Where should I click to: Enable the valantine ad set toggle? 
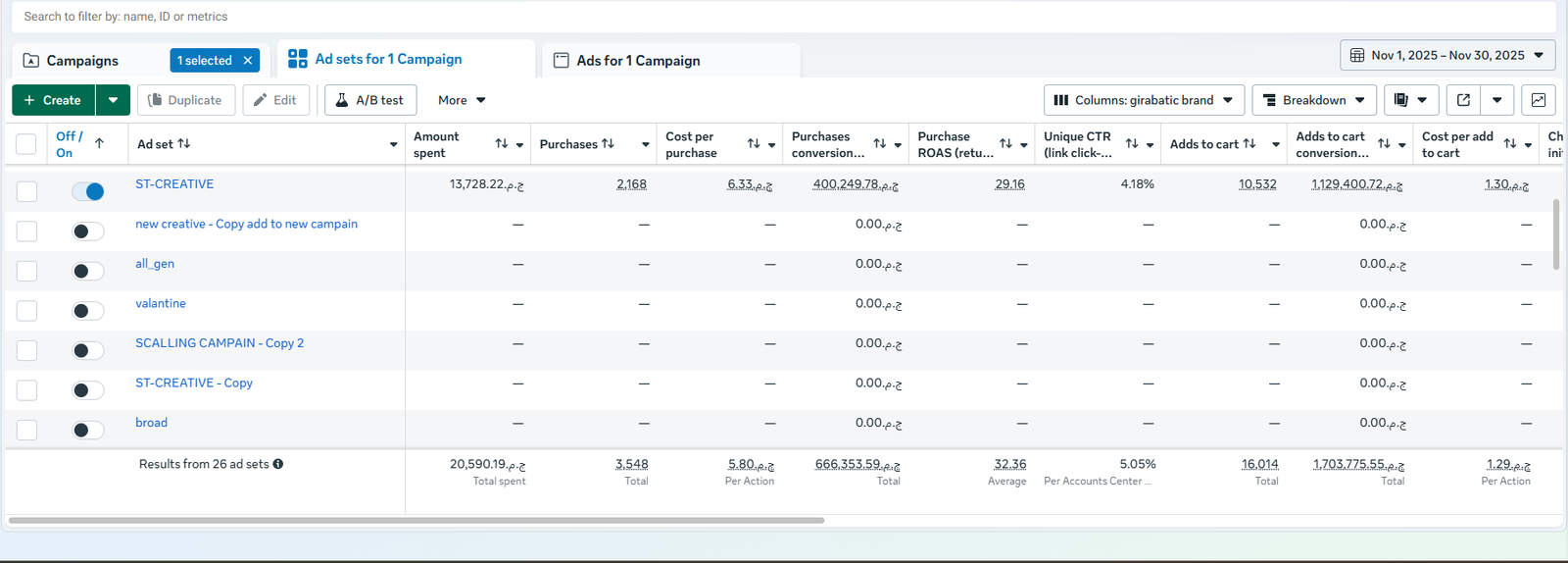(x=88, y=311)
